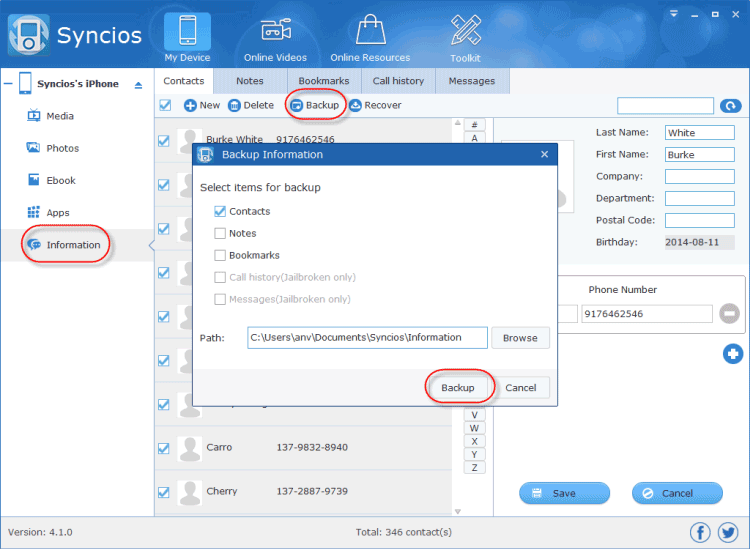750x549 pixels.
Task: Switch to the Call history tab
Action: pos(398,81)
